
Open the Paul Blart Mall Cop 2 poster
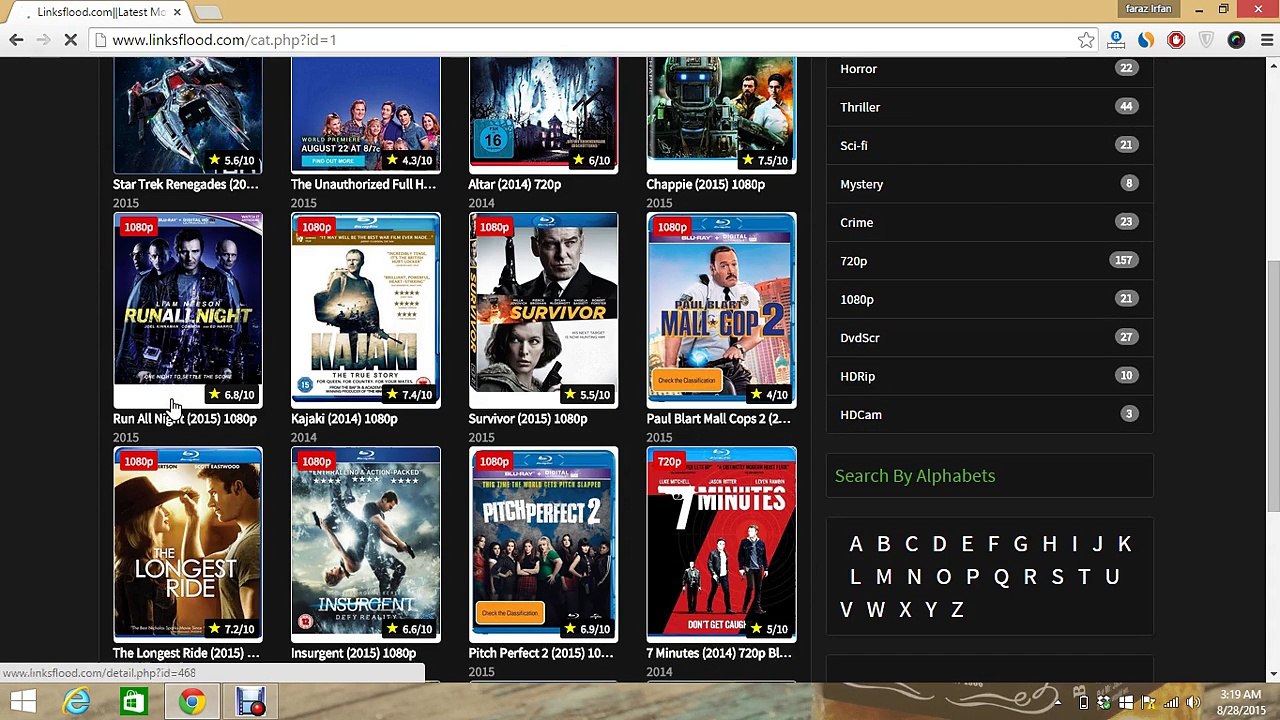722,308
